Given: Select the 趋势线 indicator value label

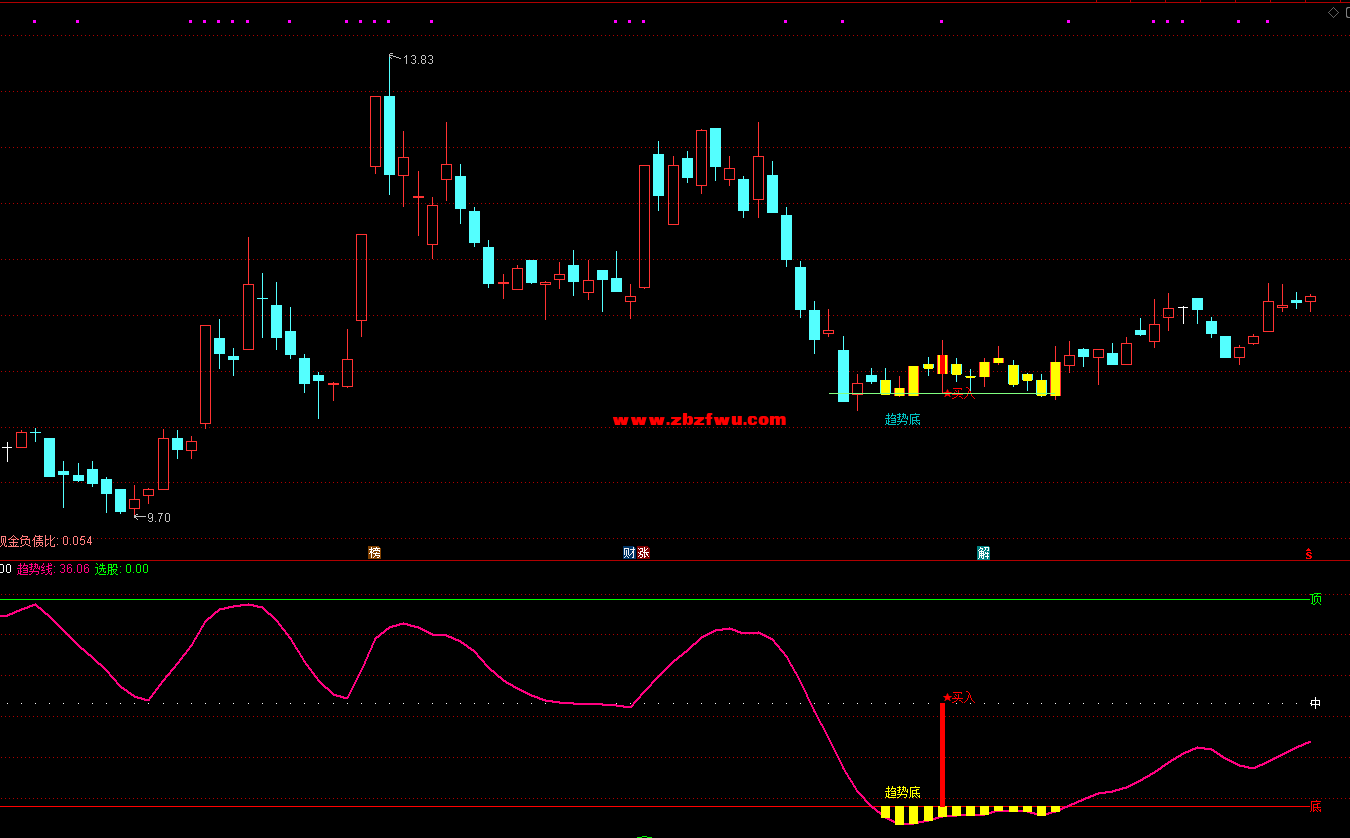Looking at the screenshot, I should [53, 569].
